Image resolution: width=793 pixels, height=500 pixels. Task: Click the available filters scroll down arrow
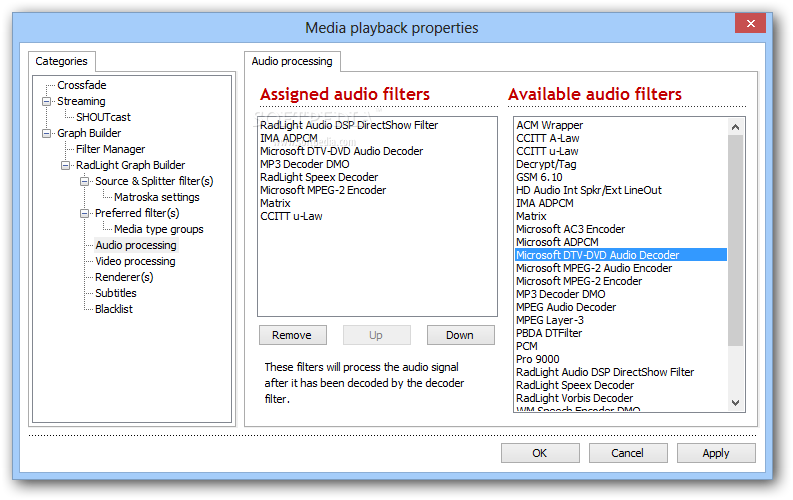click(x=735, y=403)
